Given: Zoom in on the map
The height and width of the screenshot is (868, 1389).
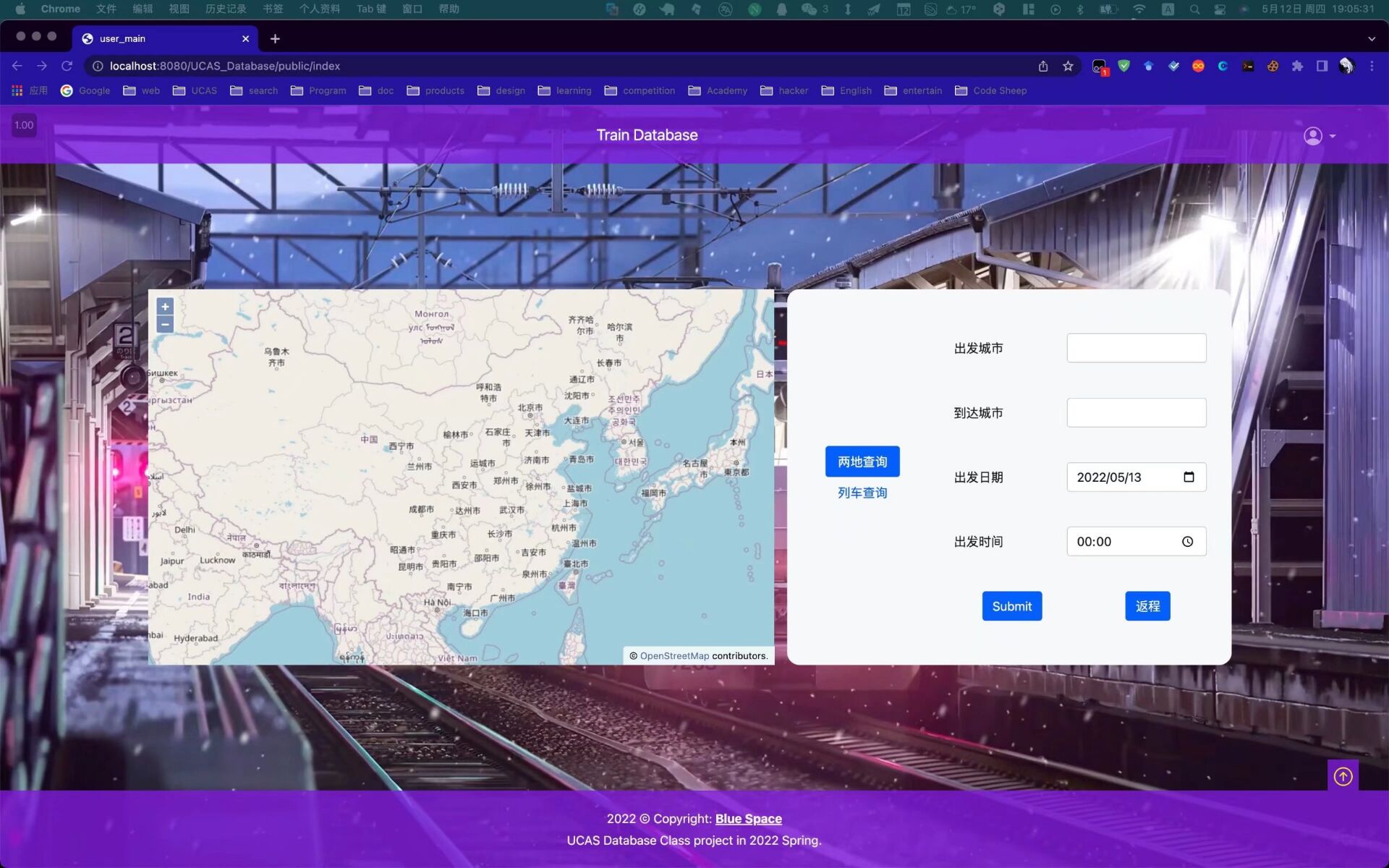Looking at the screenshot, I should click(x=165, y=307).
